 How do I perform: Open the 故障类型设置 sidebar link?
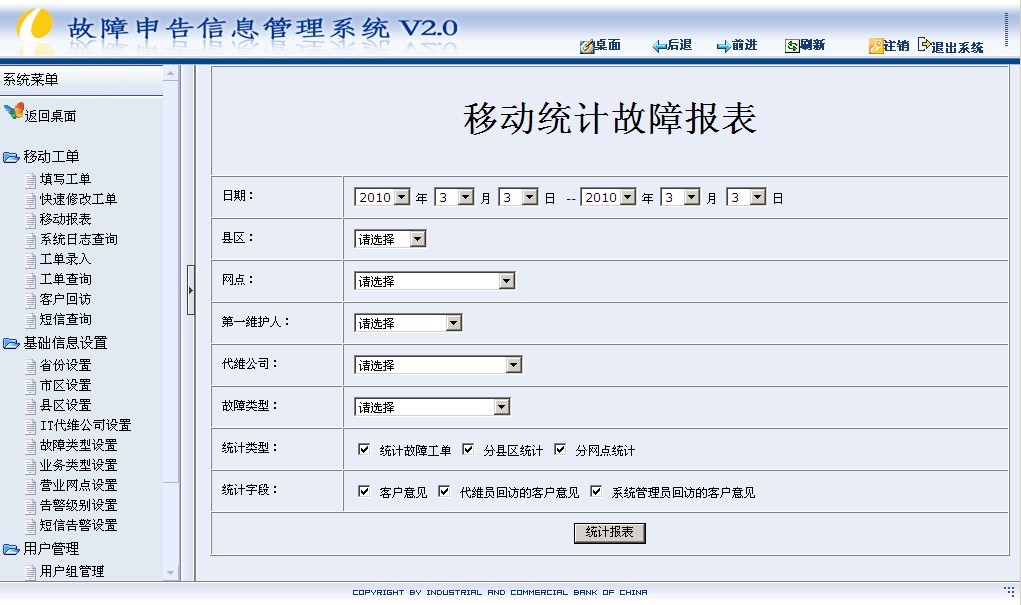(78, 445)
